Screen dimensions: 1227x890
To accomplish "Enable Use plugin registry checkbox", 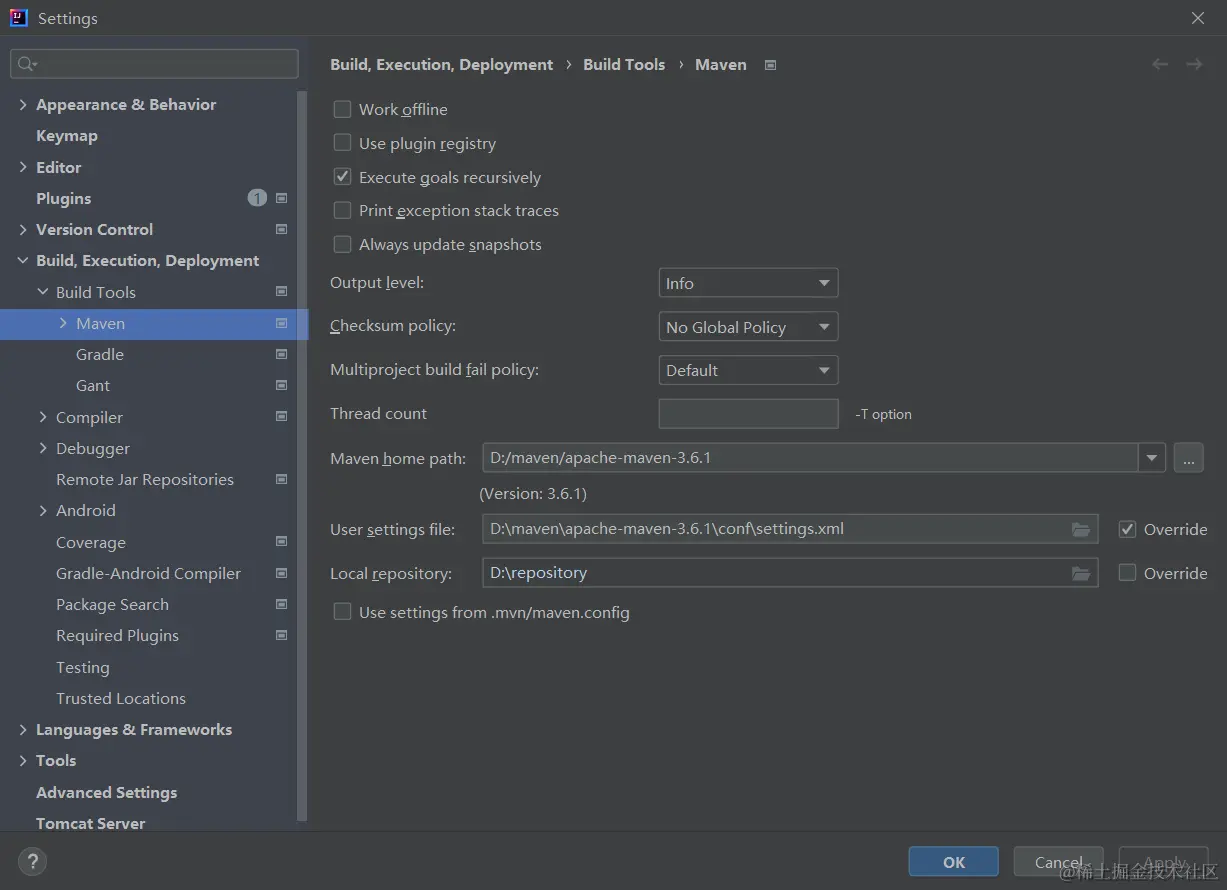I will [x=342, y=143].
